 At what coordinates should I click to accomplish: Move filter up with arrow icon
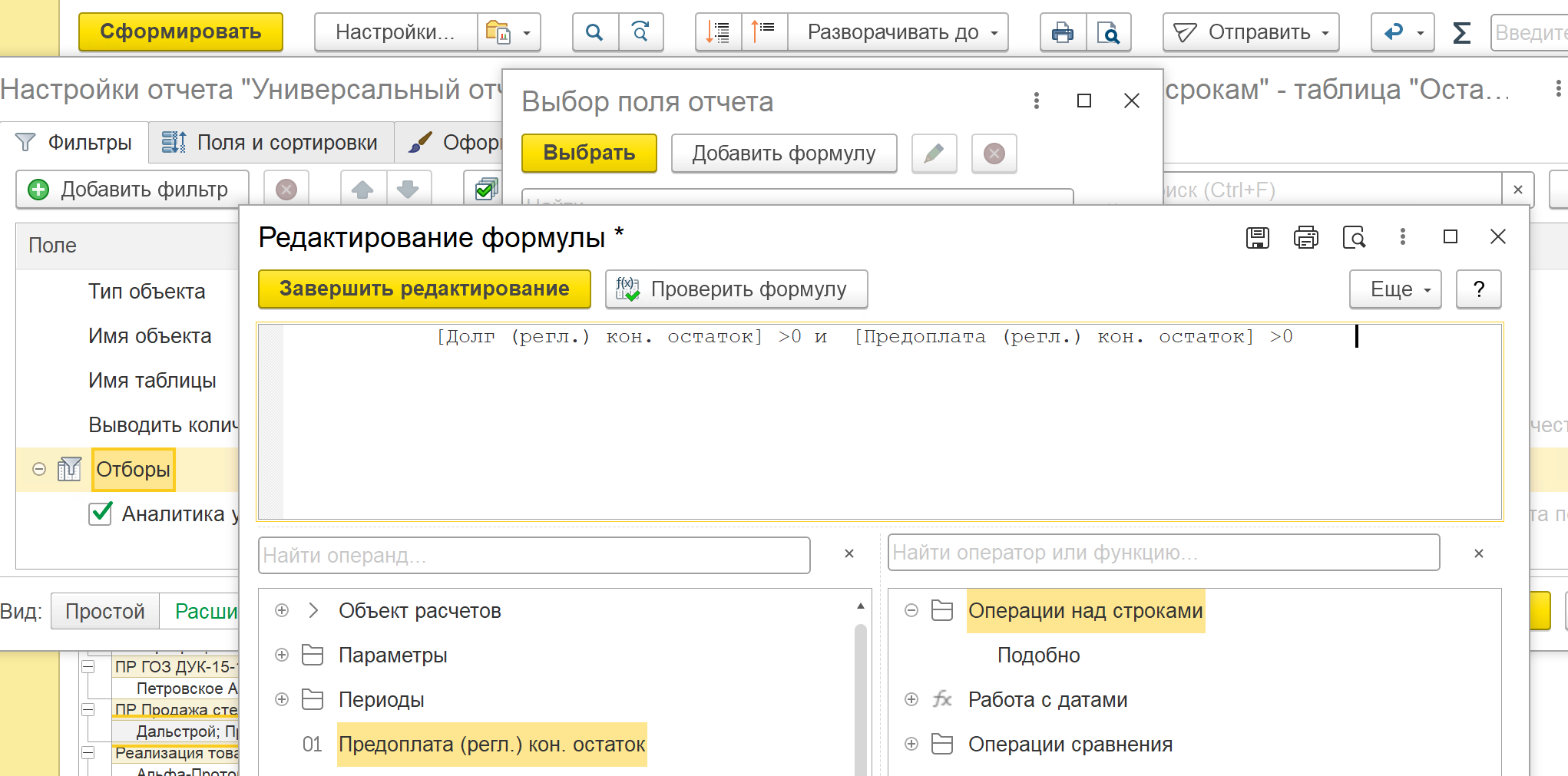click(362, 190)
